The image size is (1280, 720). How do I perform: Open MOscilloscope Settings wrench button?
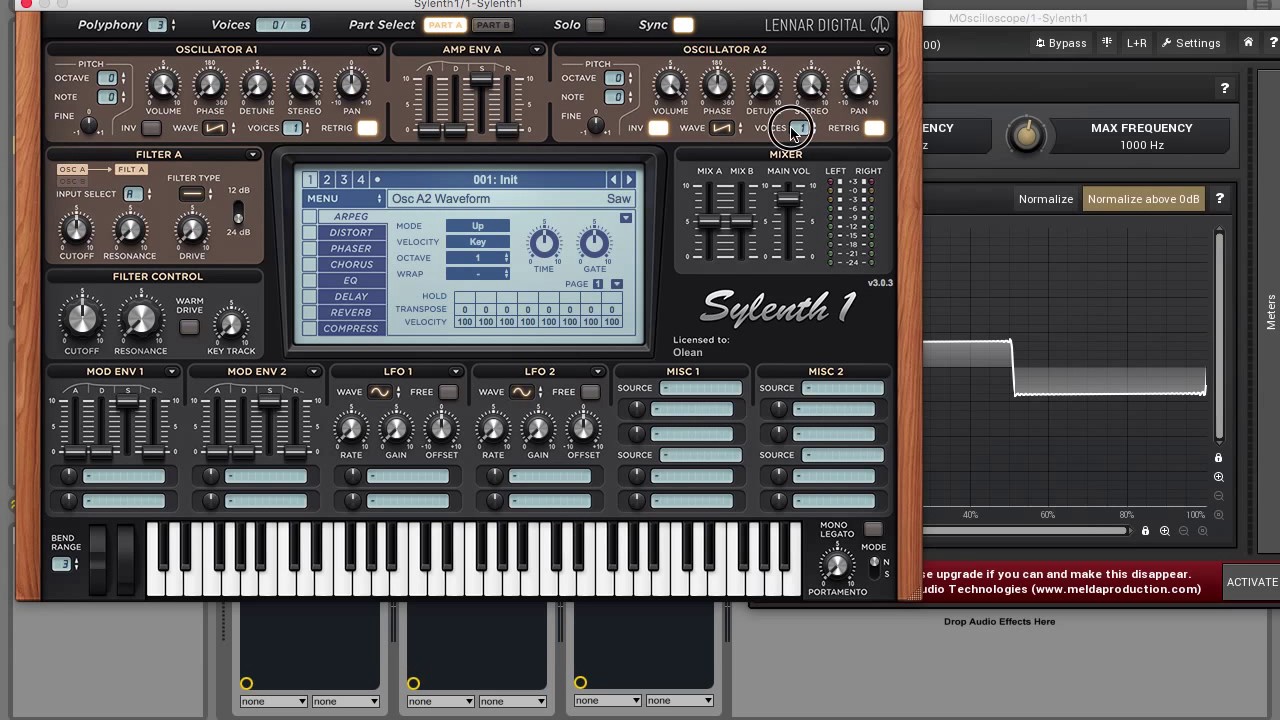(1191, 43)
